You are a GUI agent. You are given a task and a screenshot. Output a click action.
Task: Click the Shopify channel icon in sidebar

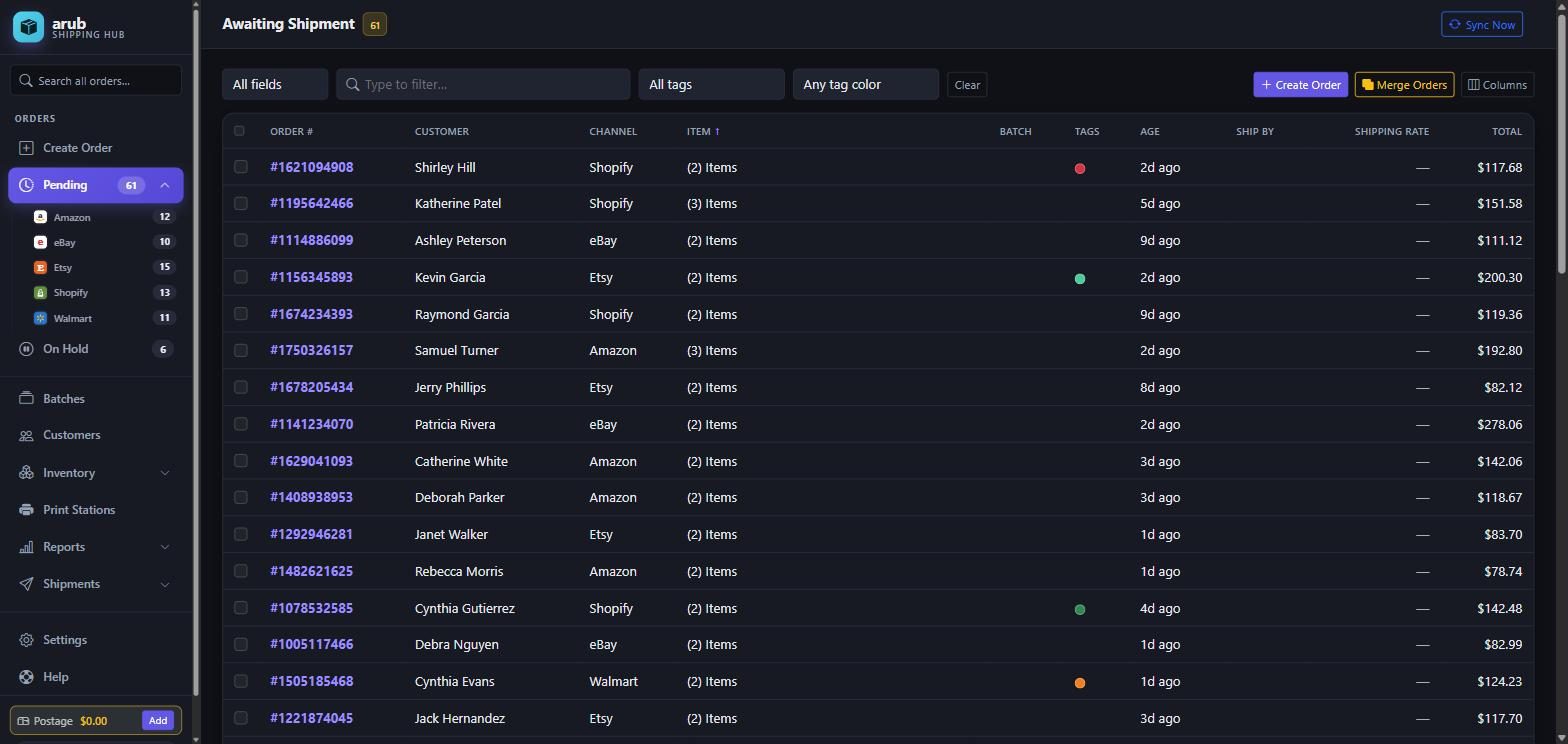click(40, 293)
